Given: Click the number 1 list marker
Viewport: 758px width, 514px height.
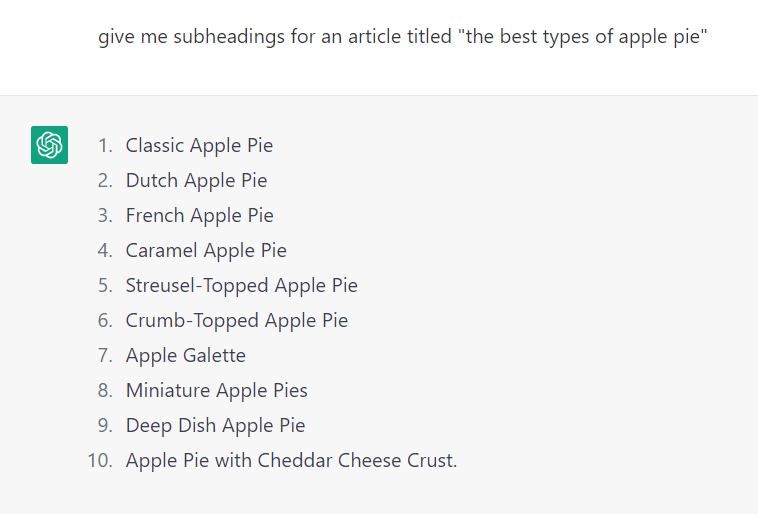Looking at the screenshot, I should pyautogui.click(x=105, y=146).
